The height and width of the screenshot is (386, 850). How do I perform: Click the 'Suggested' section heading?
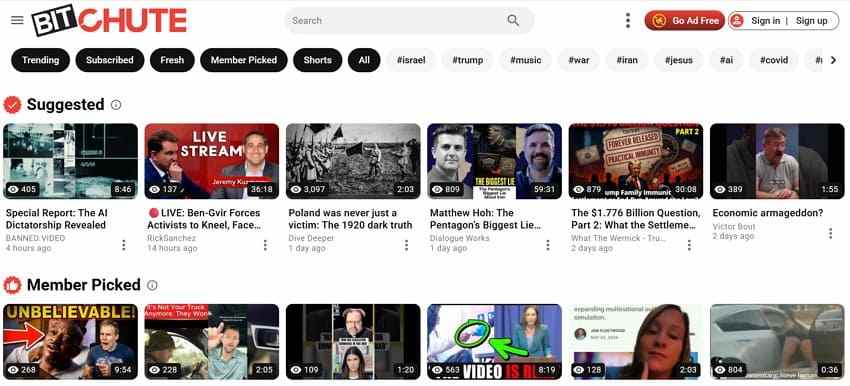pyautogui.click(x=66, y=105)
